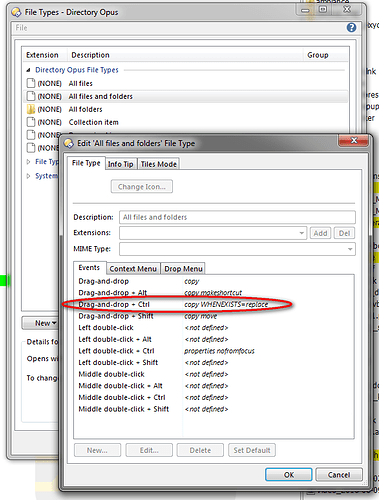The width and height of the screenshot is (379, 500).
Task: Switch to the Info Tip tab
Action: (120, 164)
